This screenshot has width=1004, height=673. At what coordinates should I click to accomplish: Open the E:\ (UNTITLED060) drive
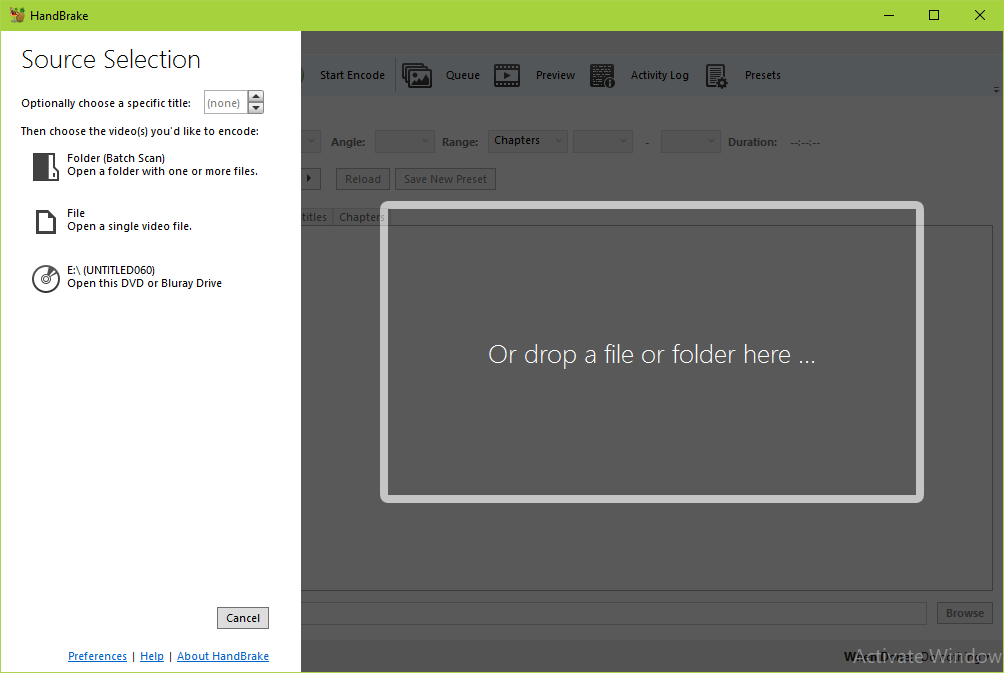pyautogui.click(x=127, y=277)
